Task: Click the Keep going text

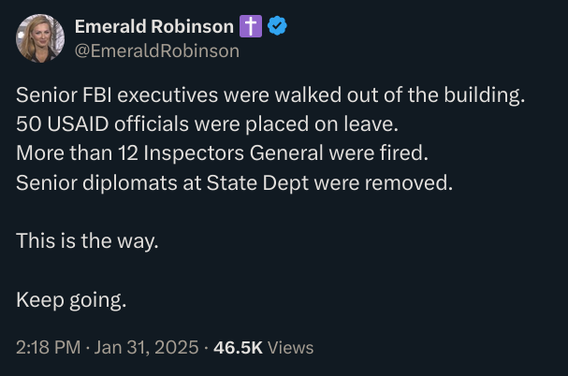Action: click(71, 300)
